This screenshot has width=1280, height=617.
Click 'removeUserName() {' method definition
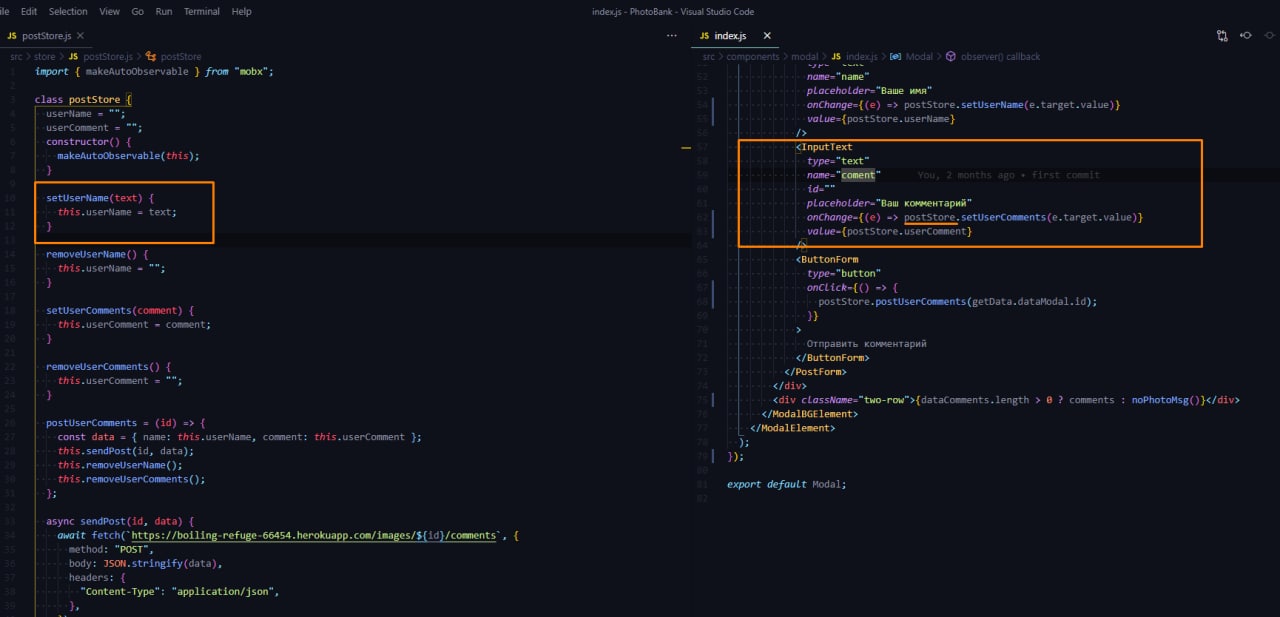(97, 254)
